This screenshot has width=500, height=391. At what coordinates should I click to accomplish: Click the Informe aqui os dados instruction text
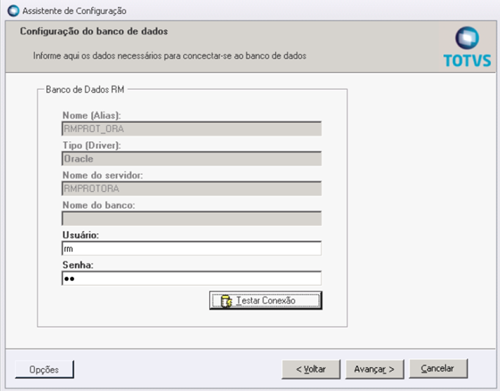(x=170, y=56)
